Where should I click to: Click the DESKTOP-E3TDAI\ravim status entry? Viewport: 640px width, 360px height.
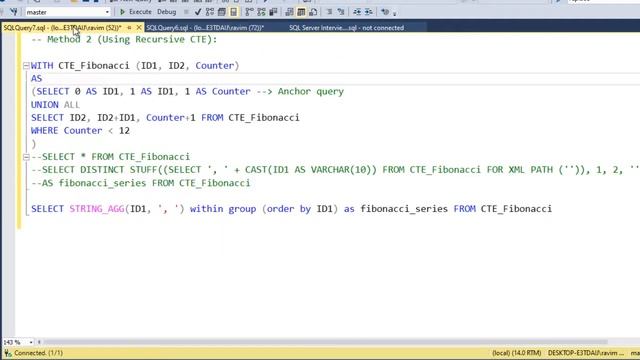[x=586, y=353]
